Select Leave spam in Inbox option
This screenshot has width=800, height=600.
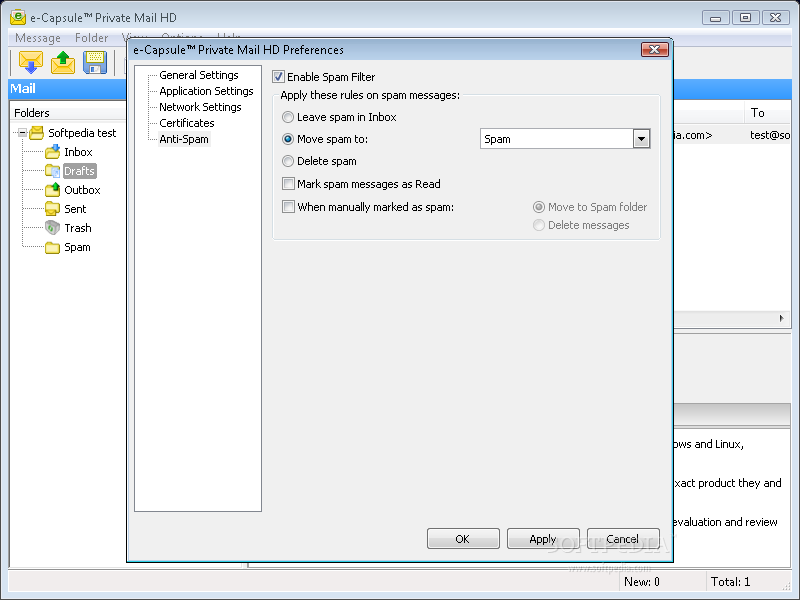click(288, 117)
